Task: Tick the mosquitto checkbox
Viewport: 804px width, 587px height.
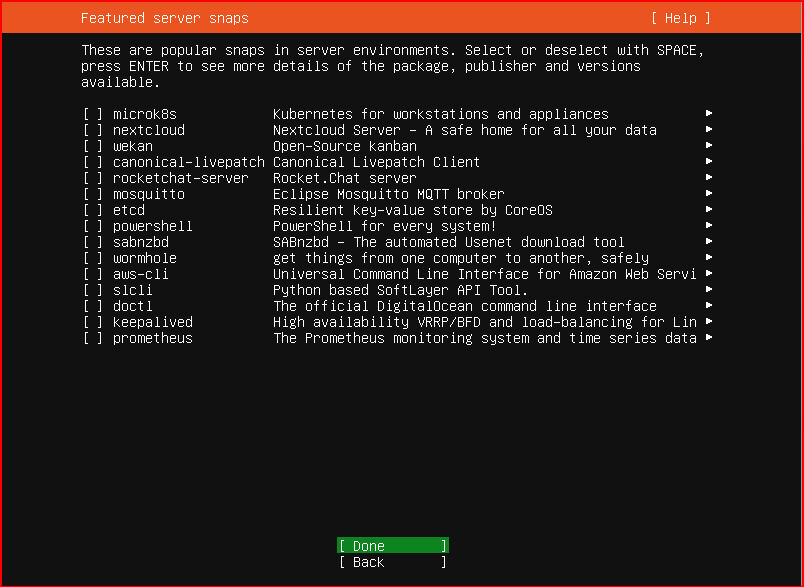Action: (93, 194)
